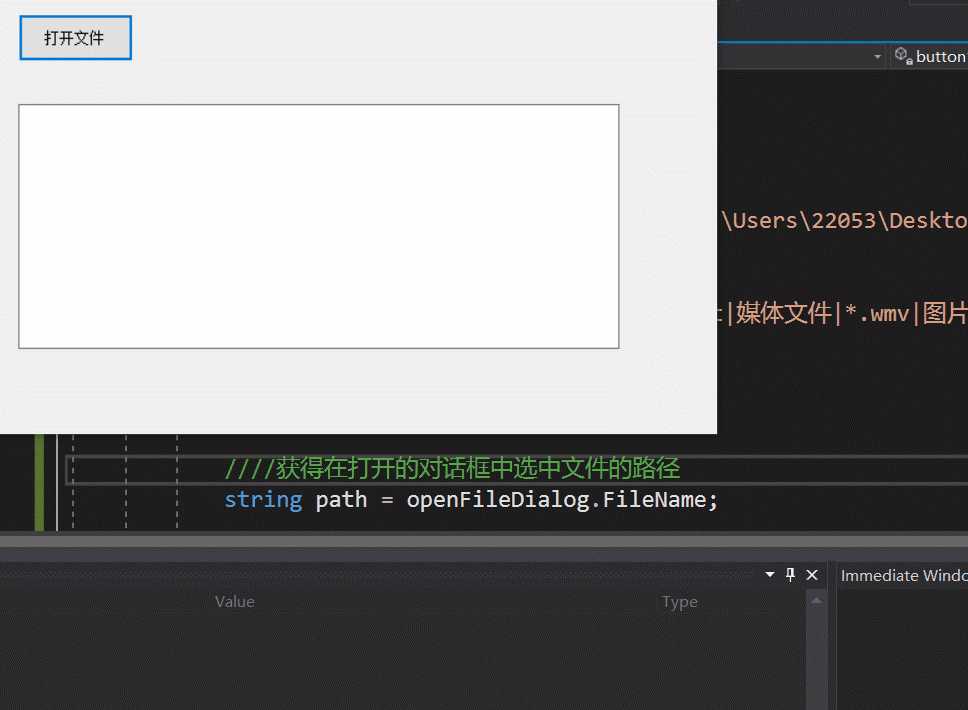Click the scroll up arrow in variables panel
Viewport: 968px width, 710px height.
click(816, 601)
